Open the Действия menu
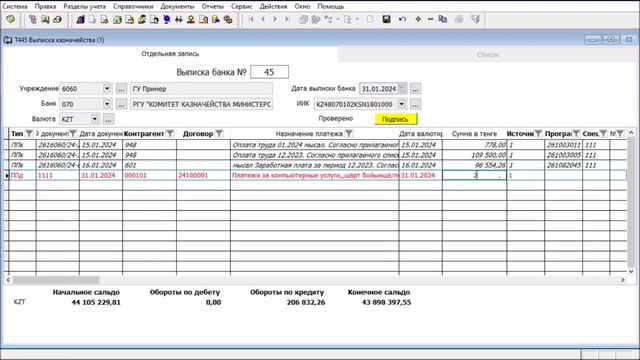The width and height of the screenshot is (640, 360). [x=273, y=7]
